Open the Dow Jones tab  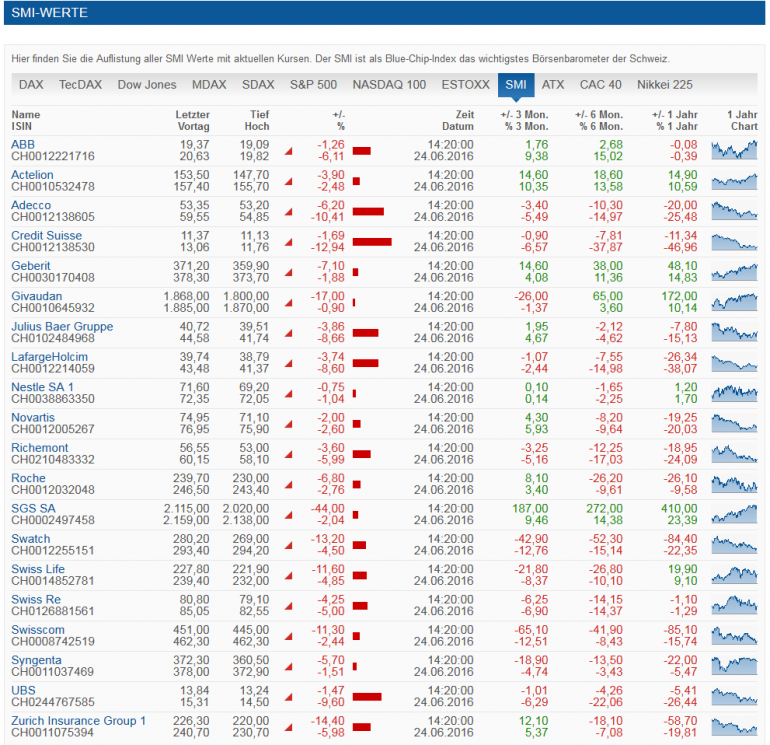click(147, 84)
